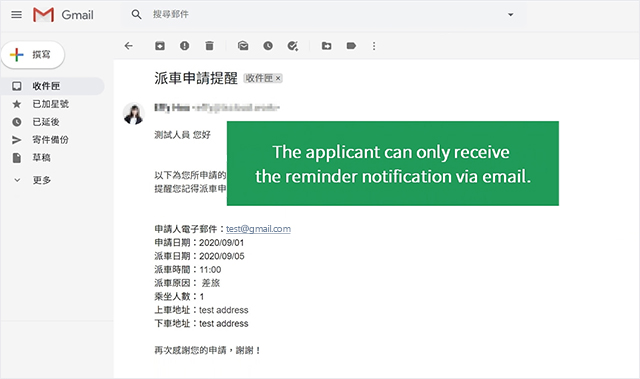640x379 pixels.
Task: Expand search options dropdown arrow
Action: click(x=510, y=15)
